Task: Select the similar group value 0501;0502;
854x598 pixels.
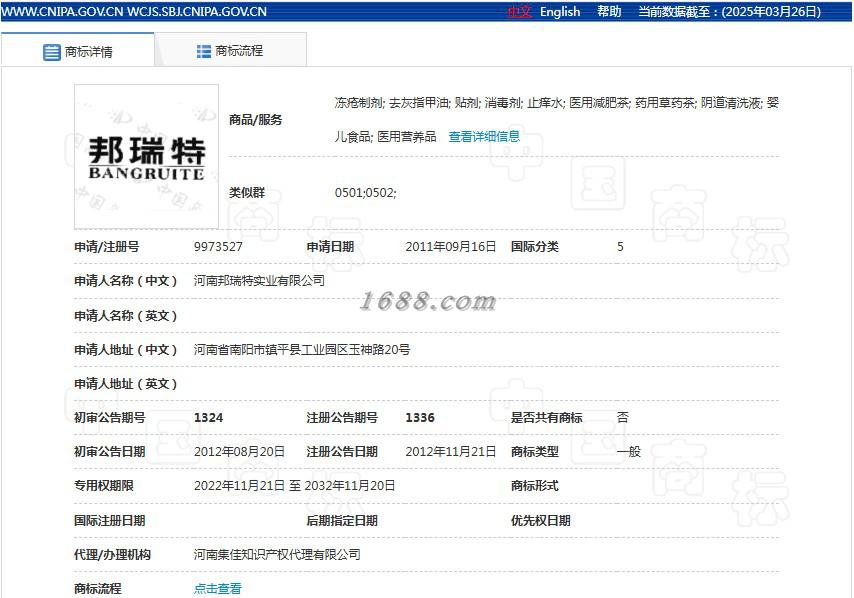Action: click(365, 193)
